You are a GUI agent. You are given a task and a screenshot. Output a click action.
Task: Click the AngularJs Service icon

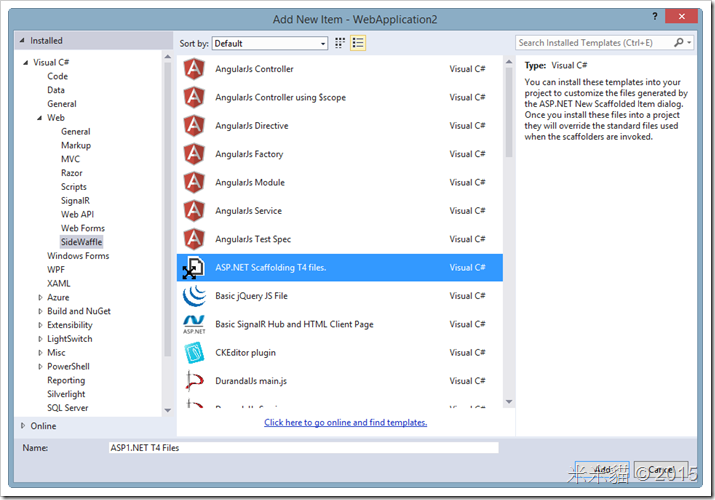coord(194,211)
